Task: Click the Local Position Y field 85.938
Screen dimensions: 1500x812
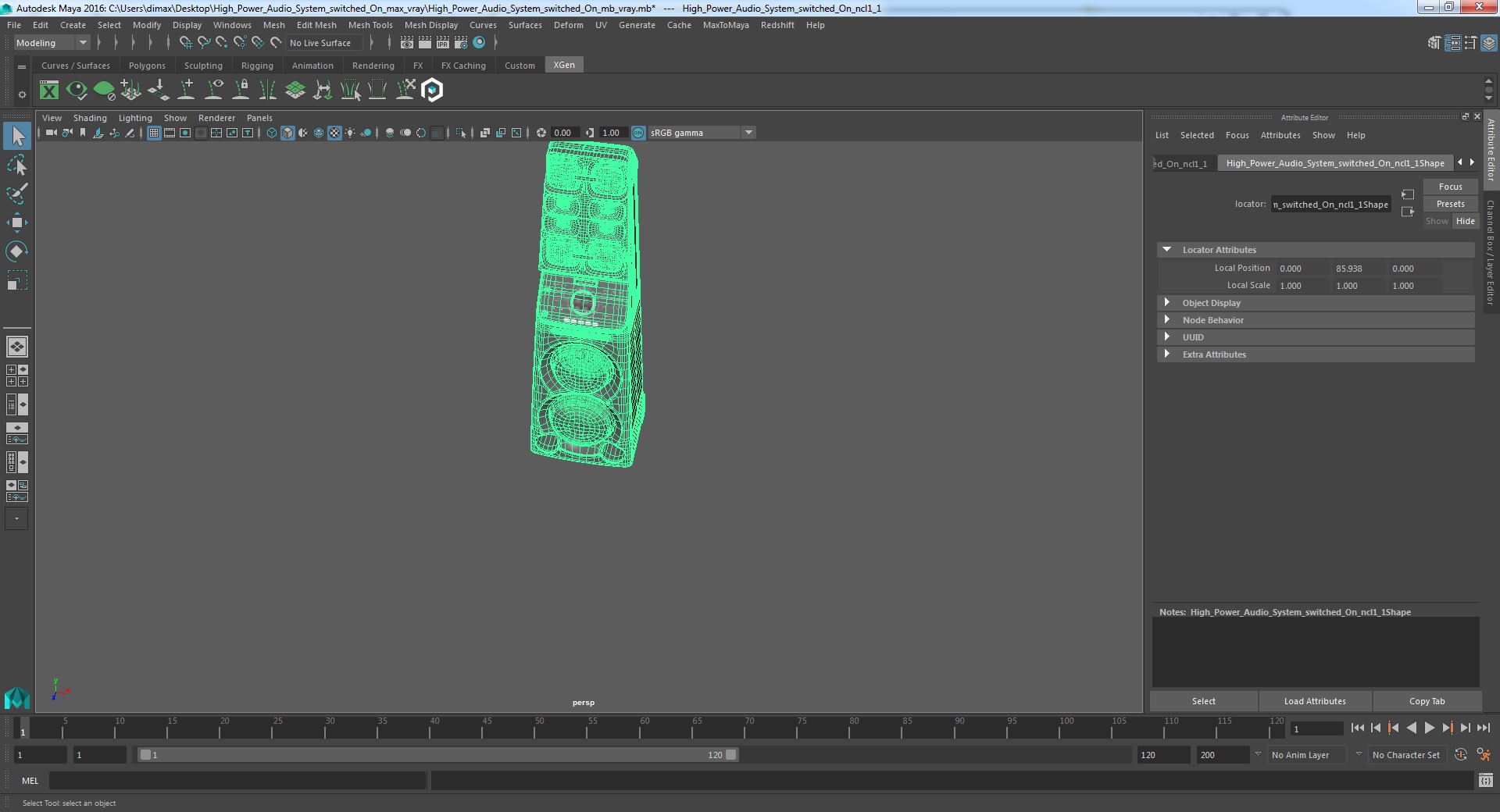Action: (x=1358, y=269)
